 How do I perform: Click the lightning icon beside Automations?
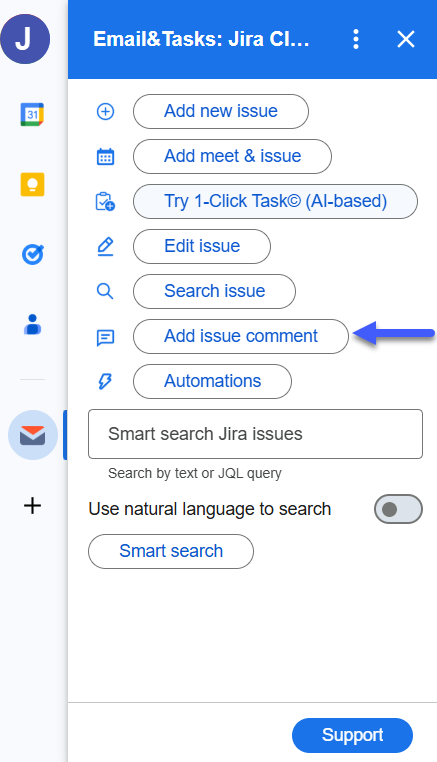point(105,381)
